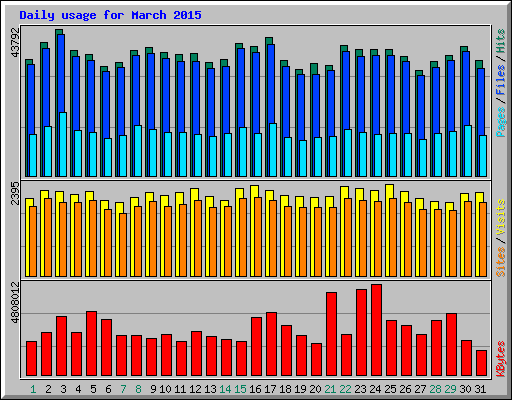This screenshot has height=400, width=512.
Task: Click day 24 on the date axis
Action: coord(375,389)
